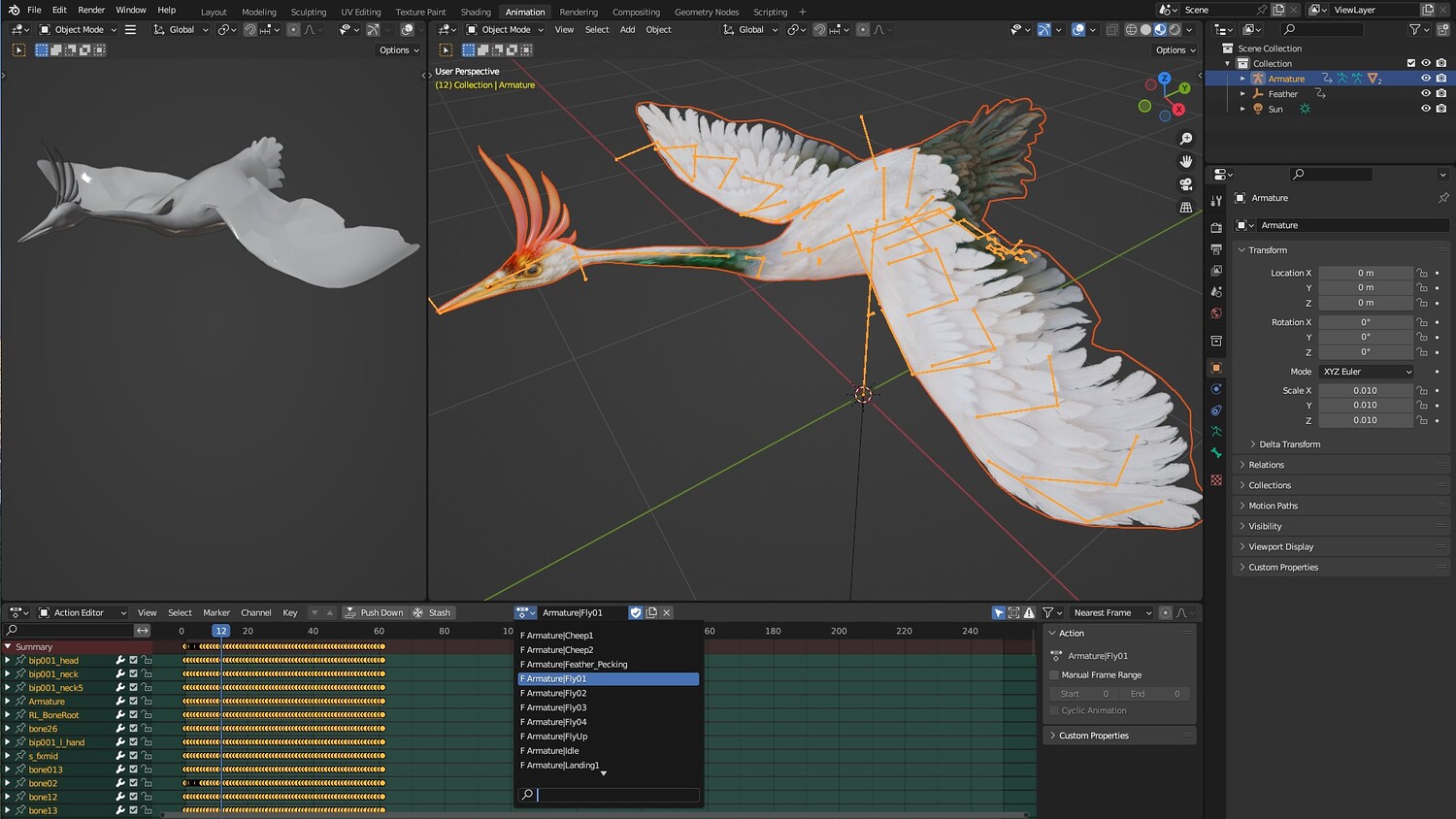This screenshot has width=1456, height=819.
Task: Open the Object properties tab icon
Action: pos(1216,368)
